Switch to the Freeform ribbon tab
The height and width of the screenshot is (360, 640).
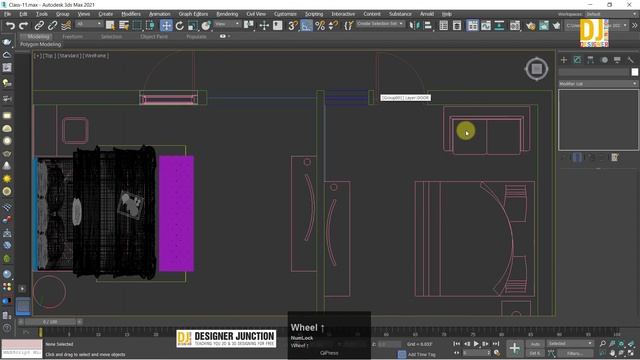pyautogui.click(x=73, y=36)
